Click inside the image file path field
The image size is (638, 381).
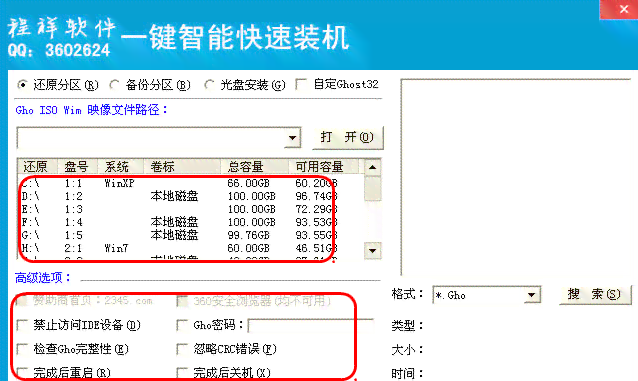click(x=151, y=138)
